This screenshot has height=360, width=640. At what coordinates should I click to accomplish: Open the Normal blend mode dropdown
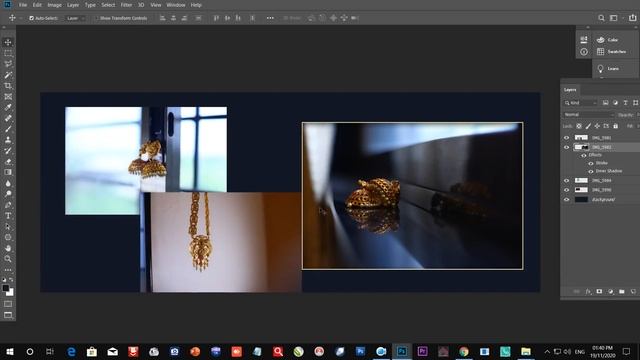588,115
